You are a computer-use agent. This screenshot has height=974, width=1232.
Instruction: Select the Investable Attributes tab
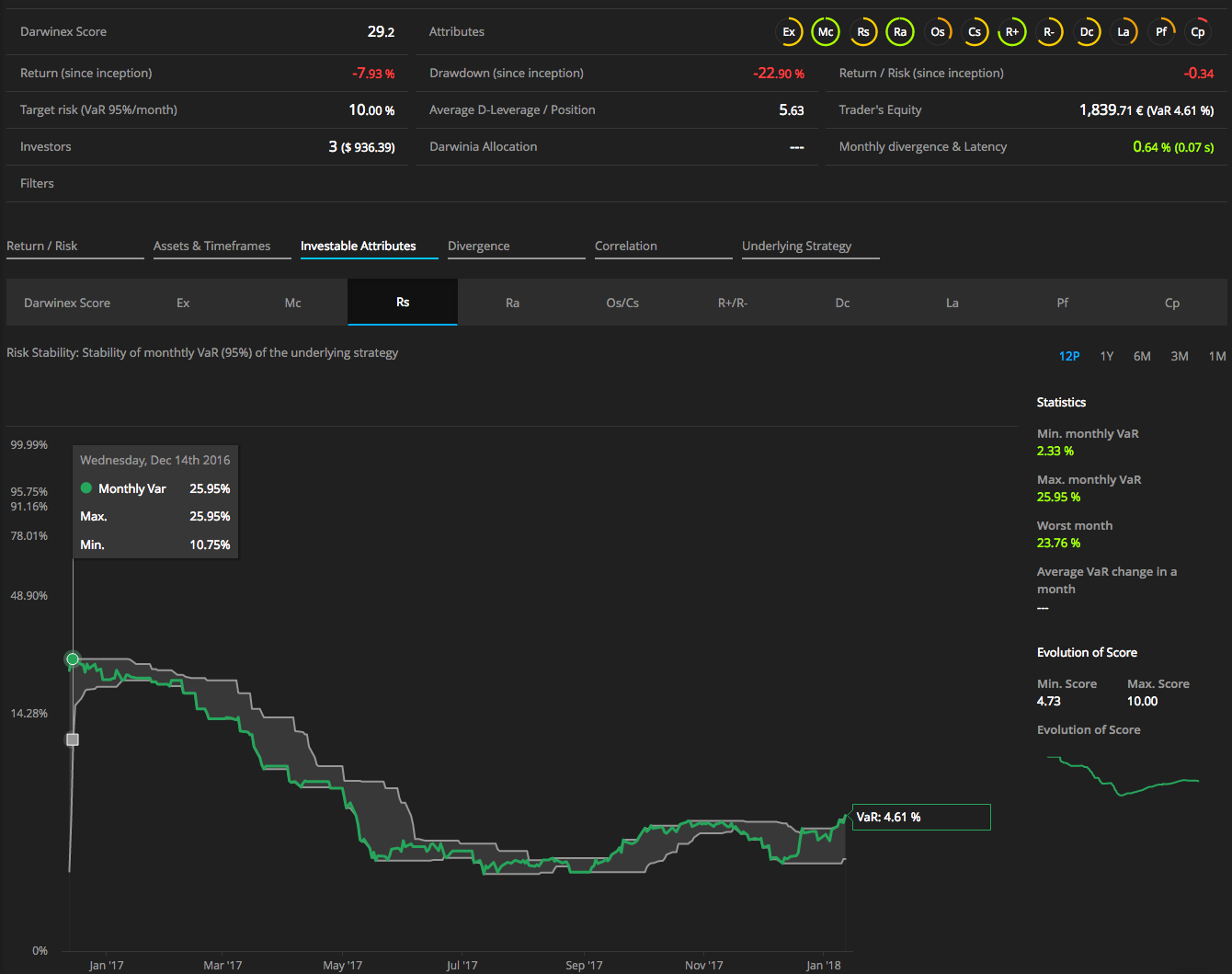click(370, 246)
